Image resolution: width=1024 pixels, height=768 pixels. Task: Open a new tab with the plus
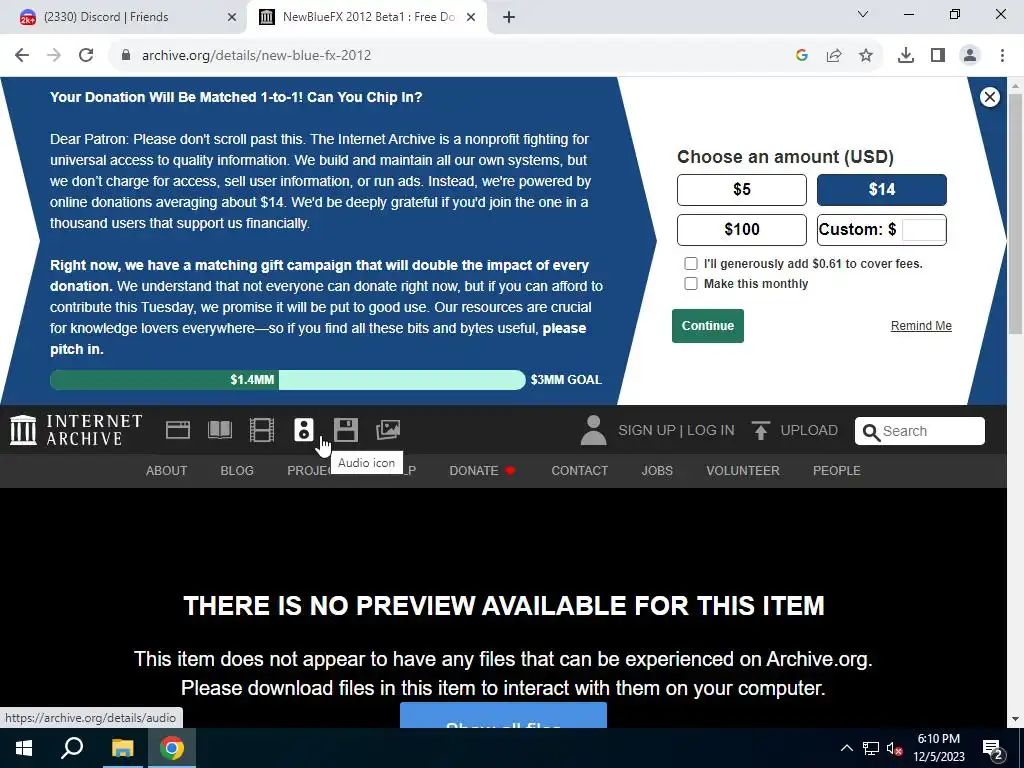[x=509, y=17]
